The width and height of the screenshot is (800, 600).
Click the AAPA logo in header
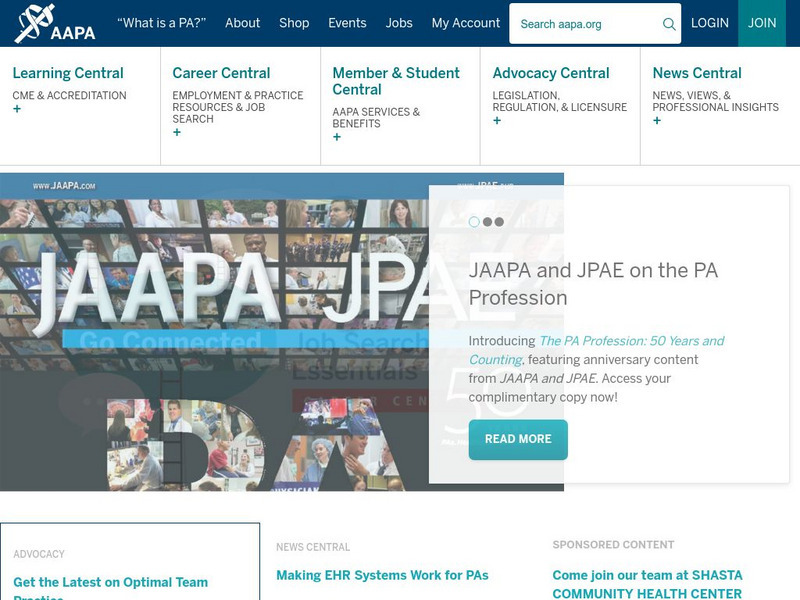pos(55,23)
